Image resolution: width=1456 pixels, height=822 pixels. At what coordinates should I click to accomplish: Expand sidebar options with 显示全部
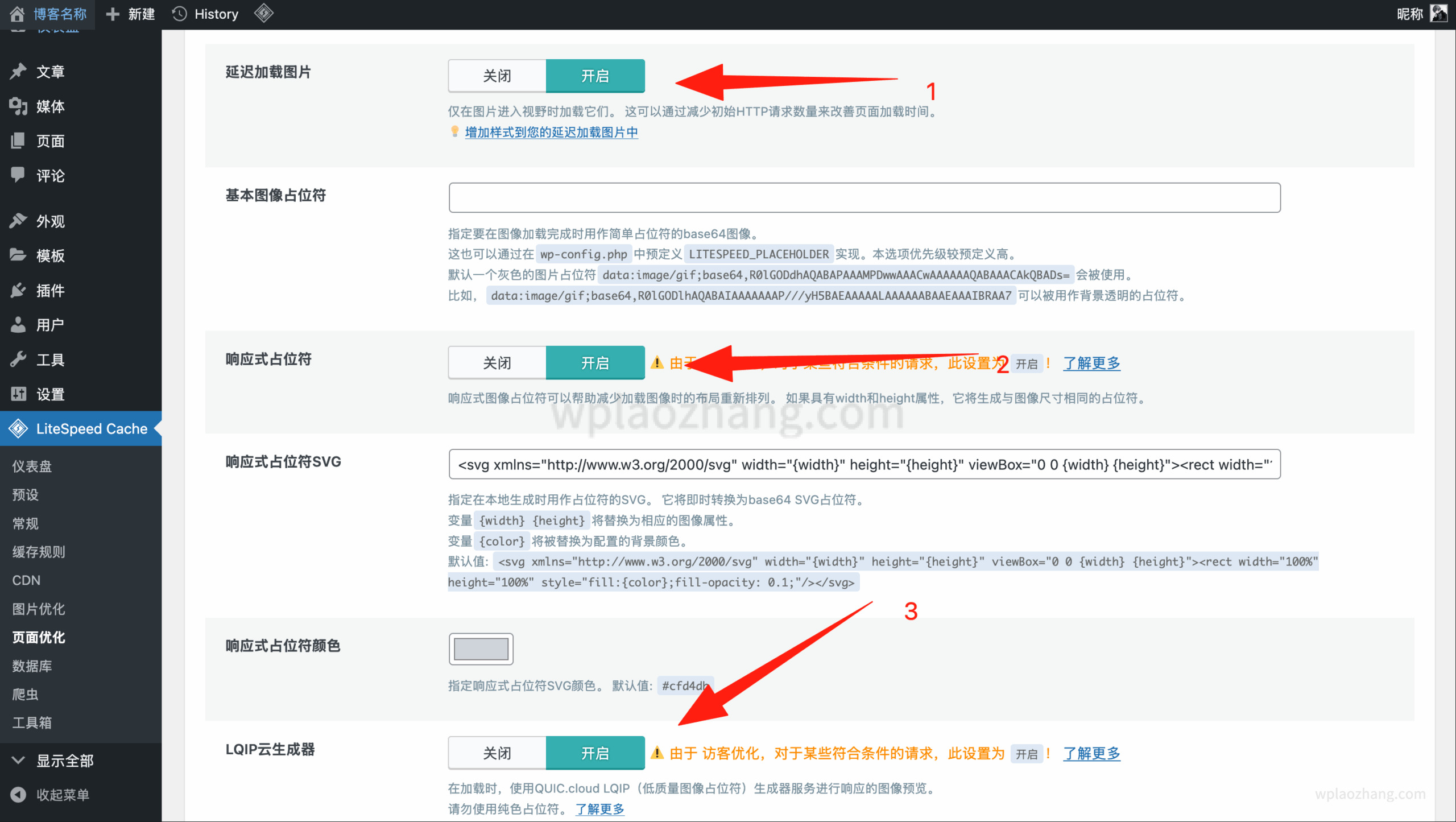[64, 761]
